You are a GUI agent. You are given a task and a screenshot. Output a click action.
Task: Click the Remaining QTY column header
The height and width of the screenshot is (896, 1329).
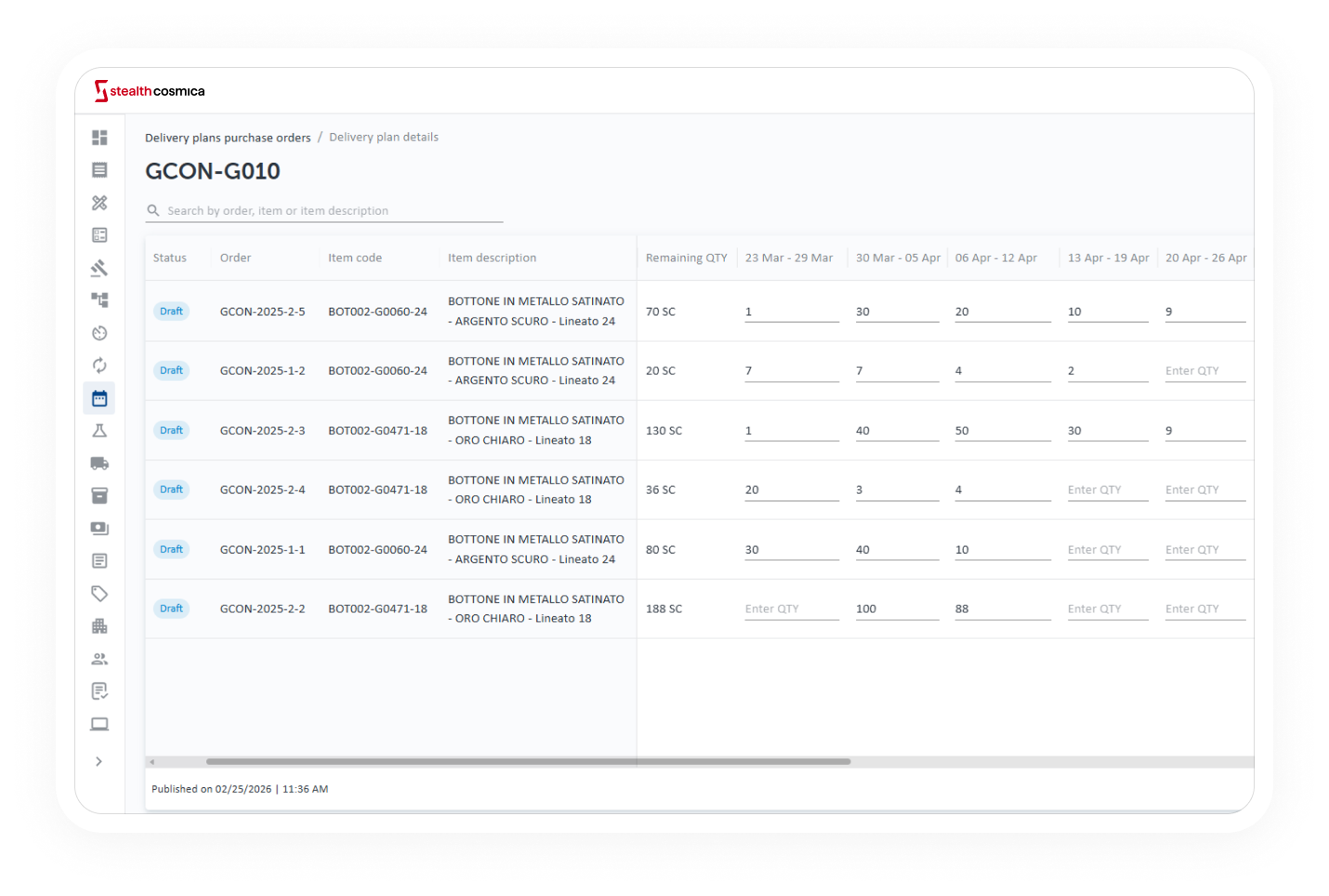(686, 258)
